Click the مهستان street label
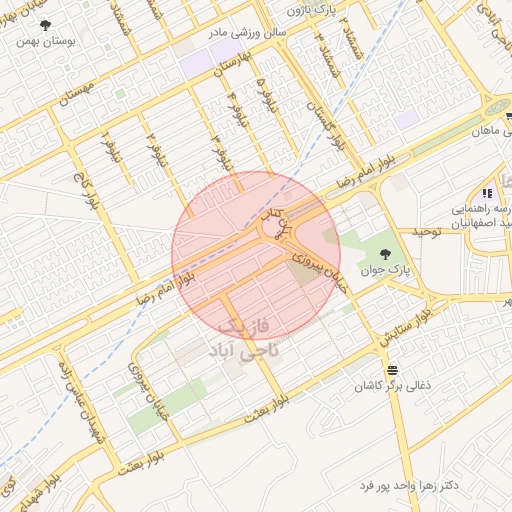The width and height of the screenshot is (512, 512). [x=77, y=94]
